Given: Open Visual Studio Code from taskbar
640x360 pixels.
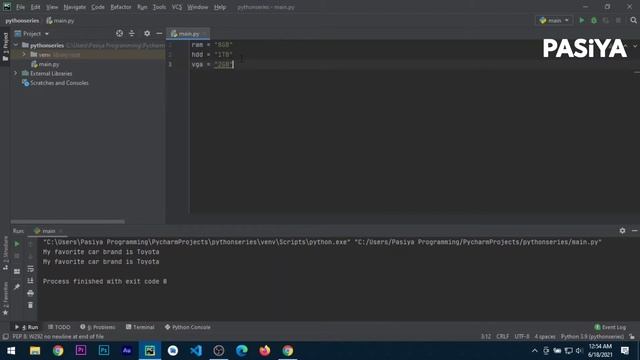Looking at the screenshot, I should [196, 351].
